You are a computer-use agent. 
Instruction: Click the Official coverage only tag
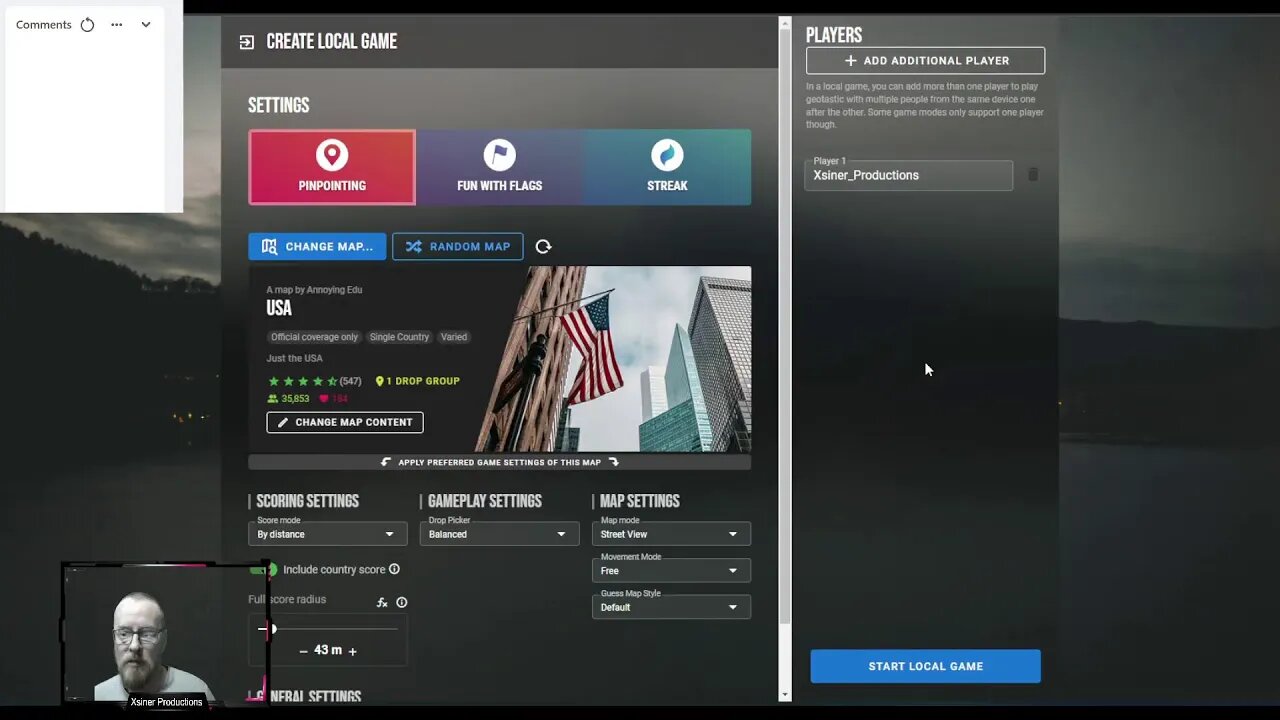314,337
